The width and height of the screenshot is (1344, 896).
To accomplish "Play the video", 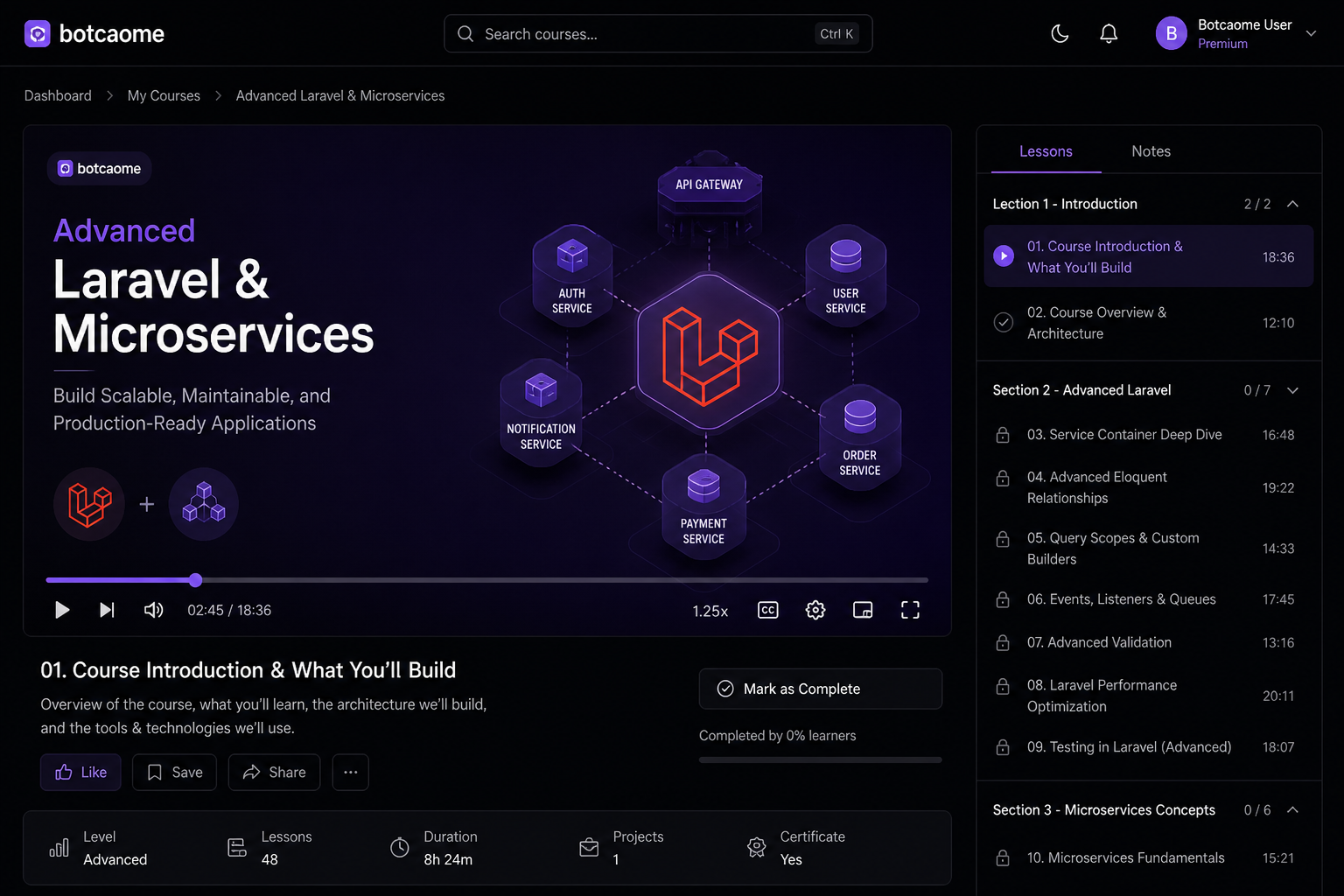I will pyautogui.click(x=62, y=610).
